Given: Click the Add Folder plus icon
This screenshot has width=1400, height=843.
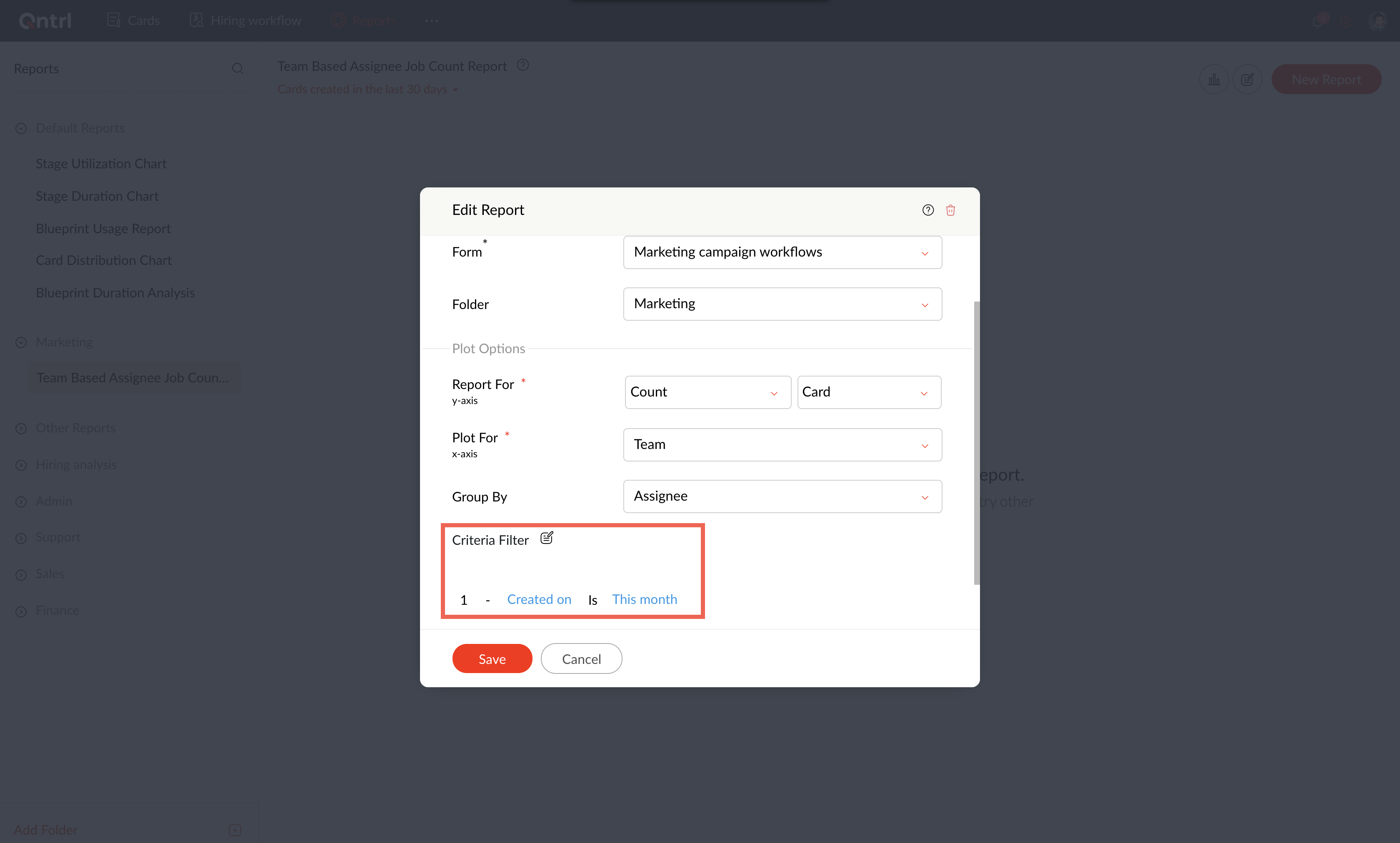Looking at the screenshot, I should pos(235,830).
